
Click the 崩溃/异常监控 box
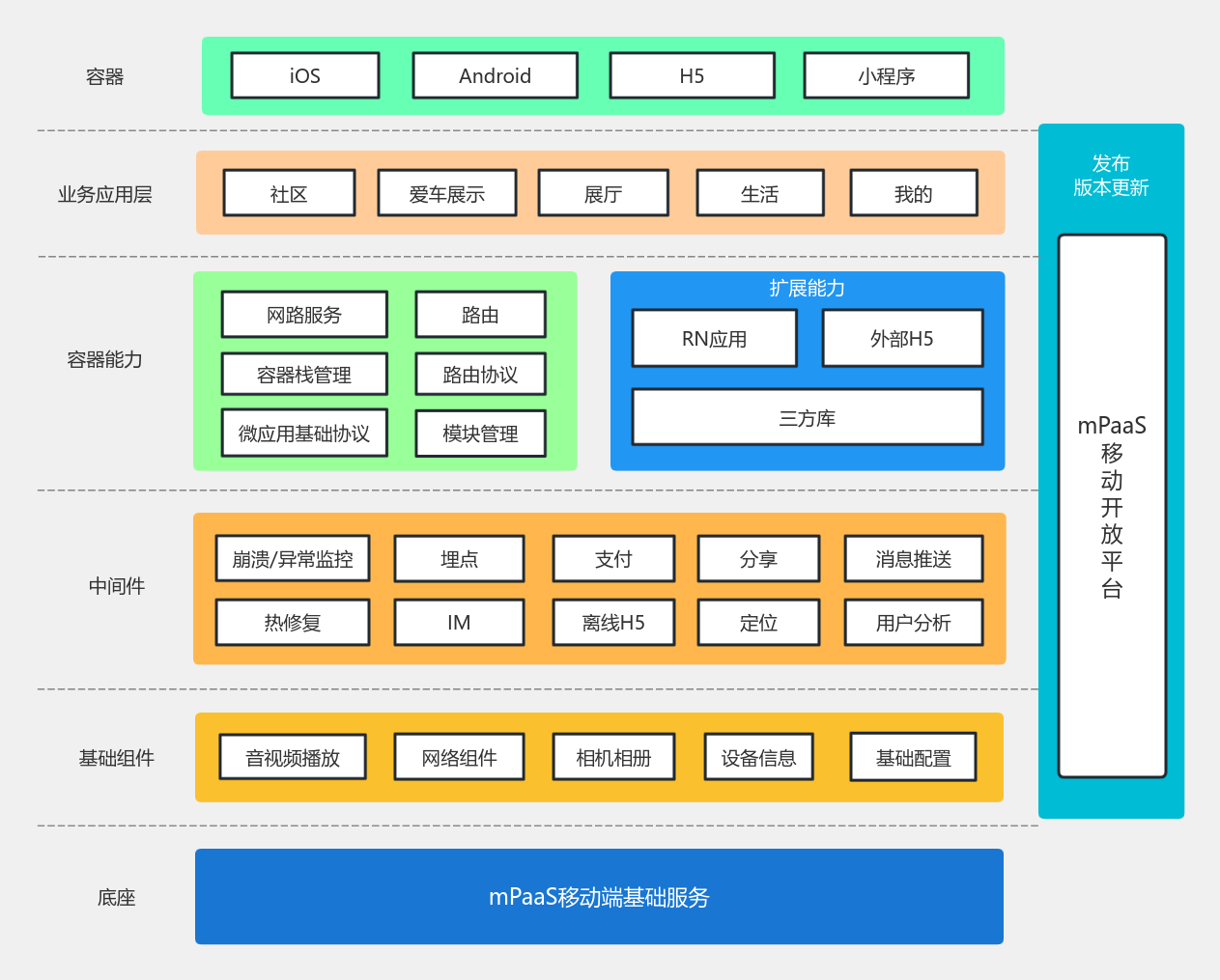[293, 559]
